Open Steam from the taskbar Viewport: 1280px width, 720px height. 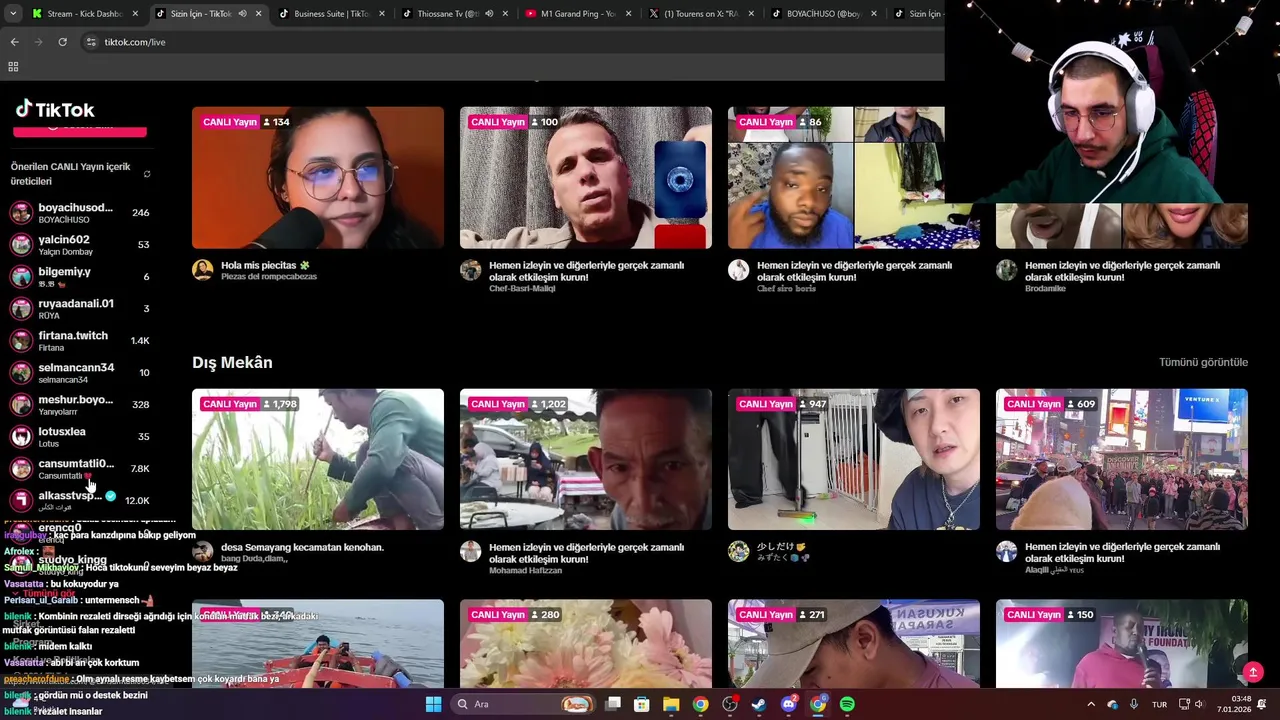(759, 704)
